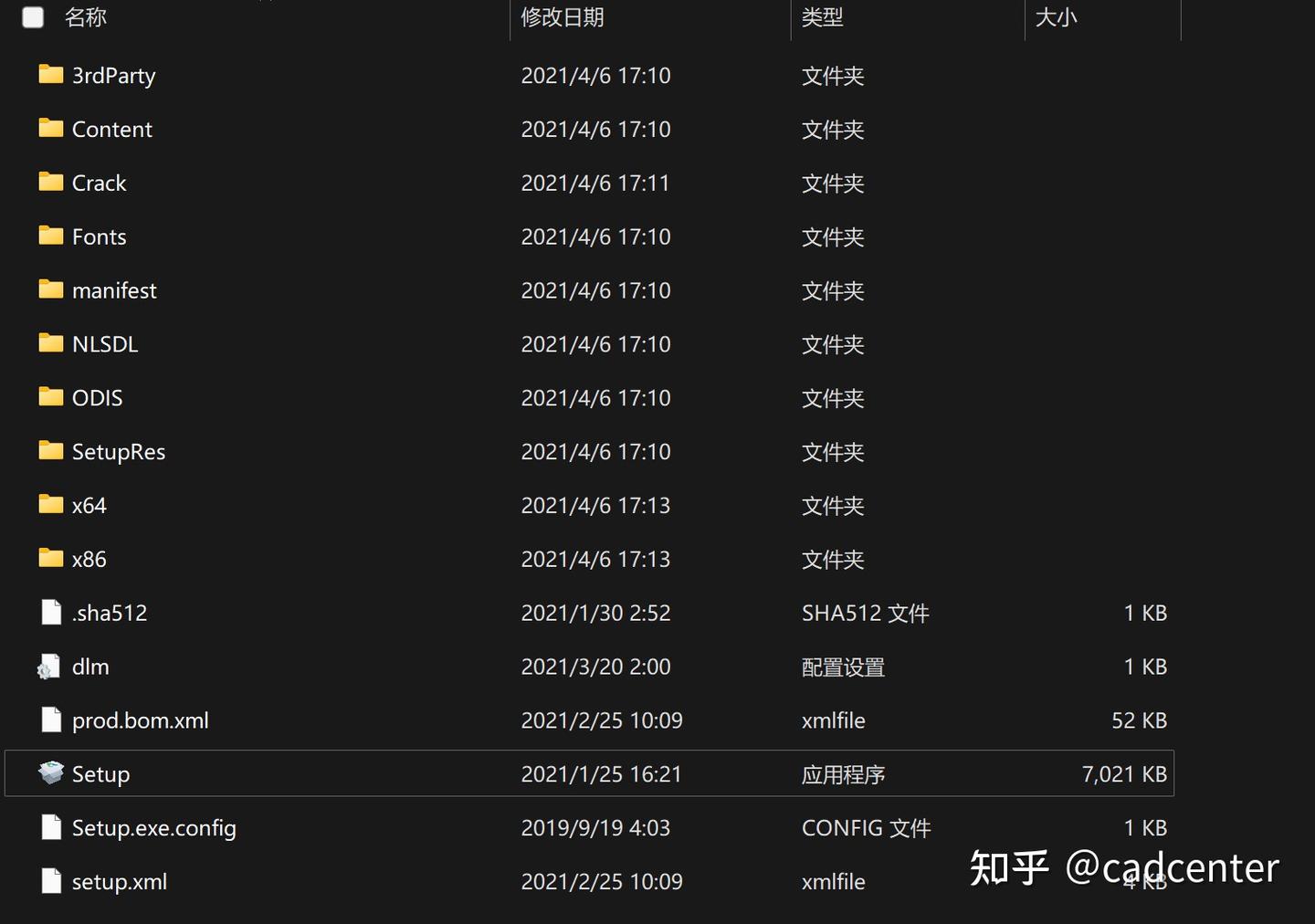Screen dimensions: 1315x924
Task: Click the SetupRes folder icon
Action: [x=51, y=451]
